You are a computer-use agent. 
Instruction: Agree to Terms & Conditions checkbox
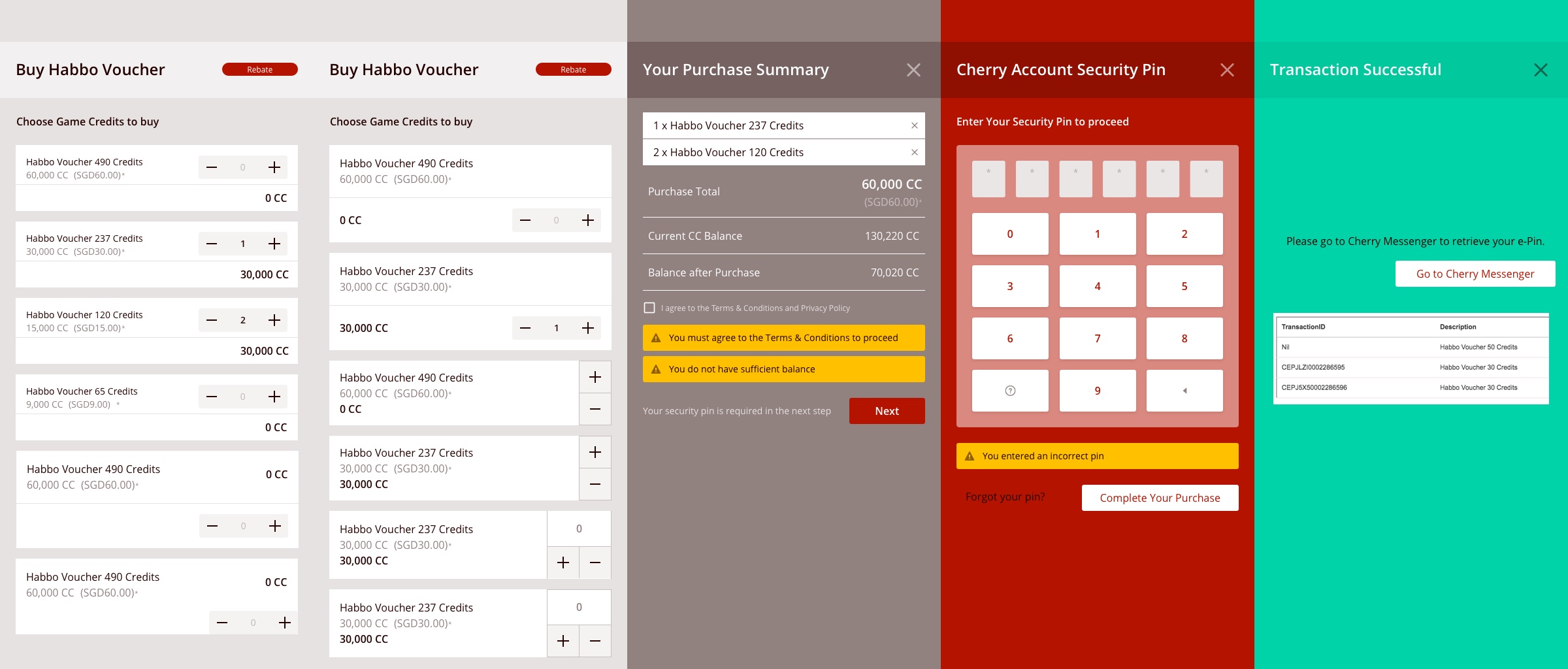[649, 308]
